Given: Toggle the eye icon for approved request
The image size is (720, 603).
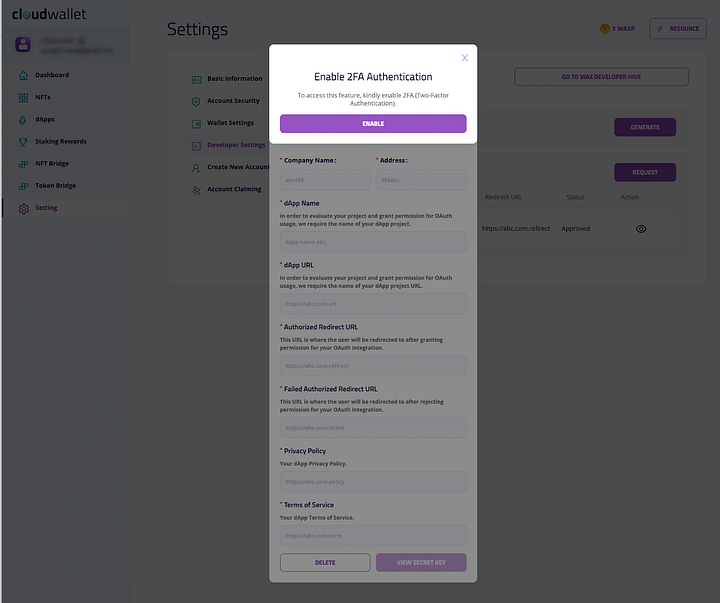Looking at the screenshot, I should (641, 229).
